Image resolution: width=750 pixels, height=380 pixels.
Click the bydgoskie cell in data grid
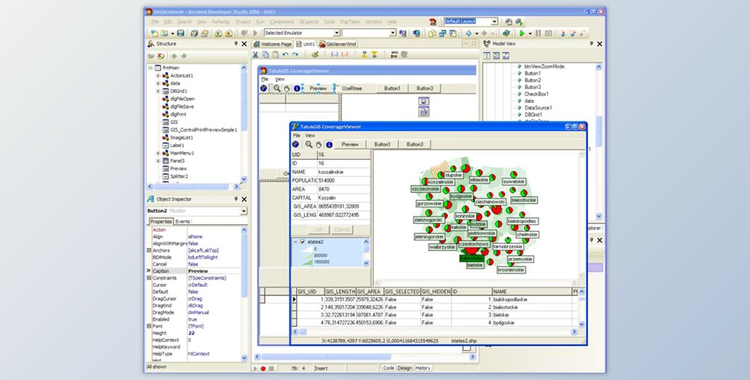[x=532, y=323]
